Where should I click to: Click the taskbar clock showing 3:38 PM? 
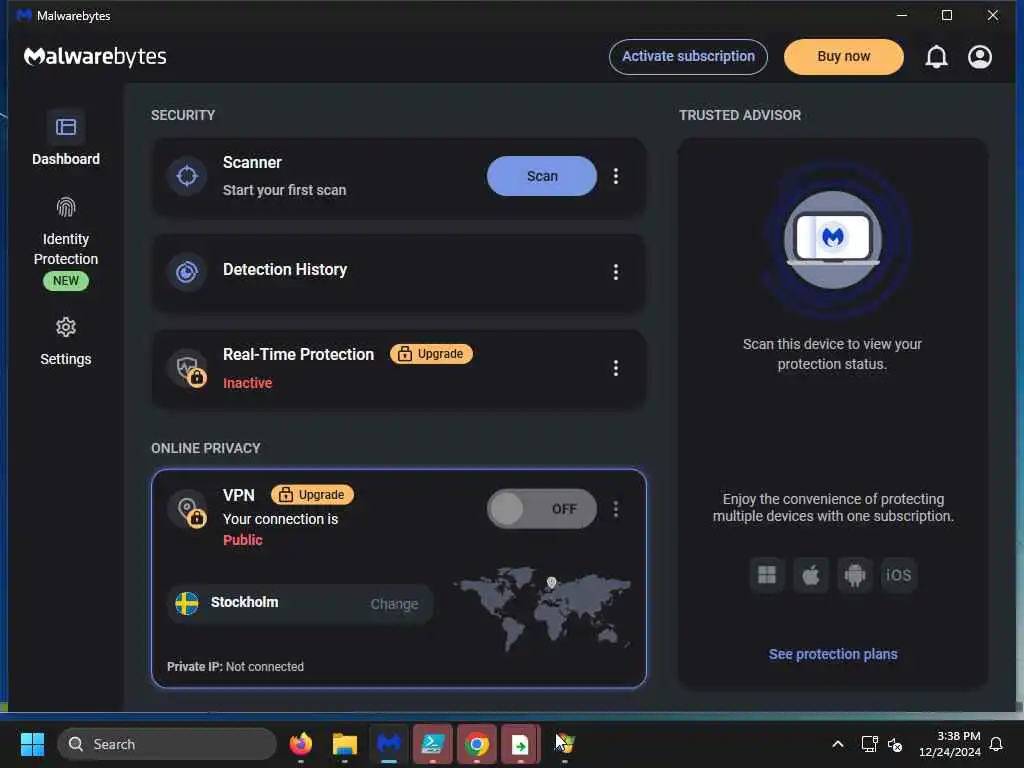950,744
